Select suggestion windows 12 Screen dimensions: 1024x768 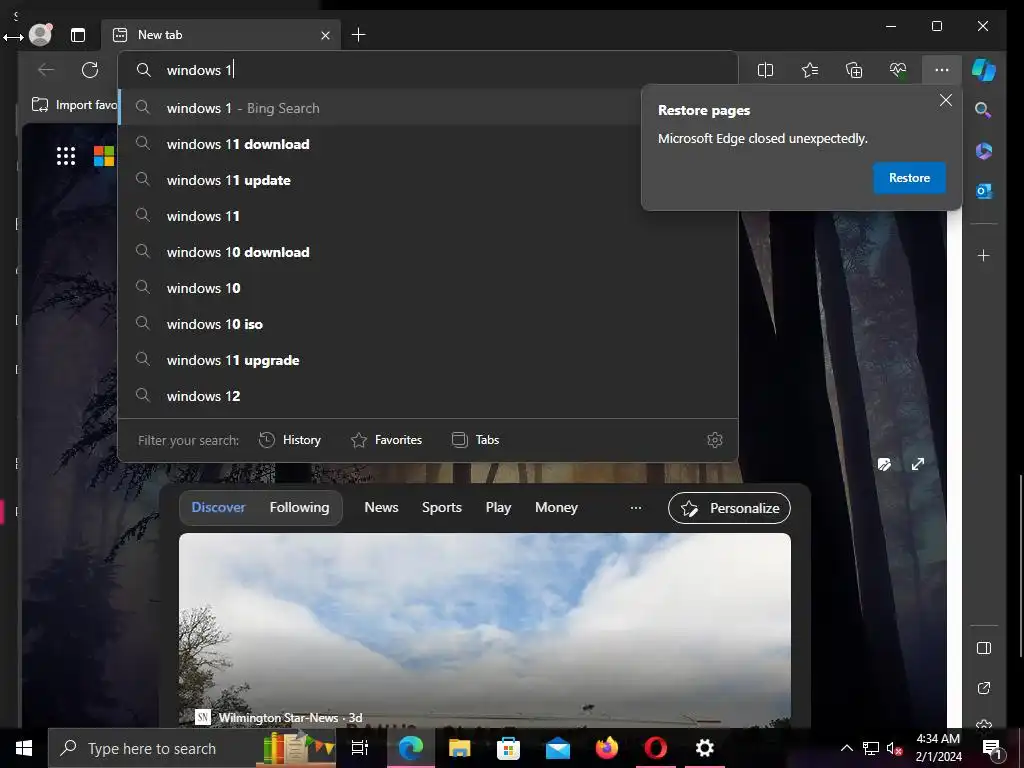(x=428, y=396)
